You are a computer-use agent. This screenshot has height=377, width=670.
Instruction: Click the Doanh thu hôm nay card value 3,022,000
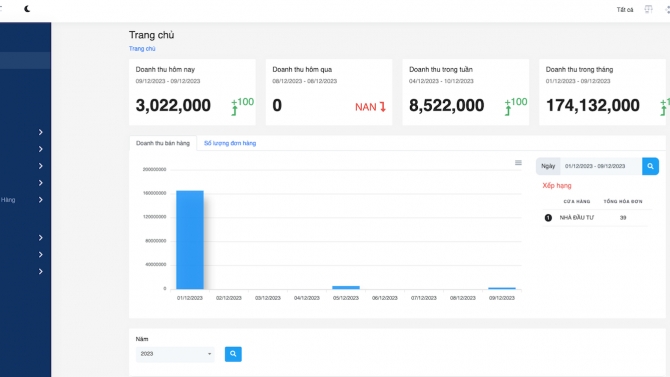tap(173, 105)
